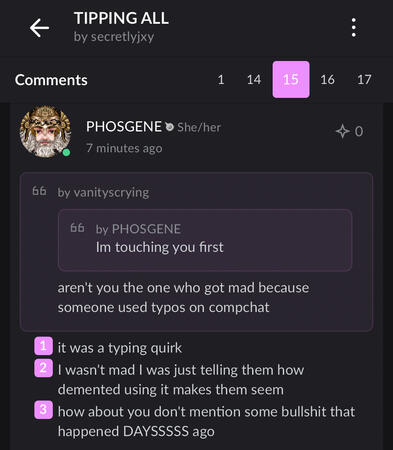
Task: Click the quoted PHOSGENE name in inner quote
Action: (146, 229)
